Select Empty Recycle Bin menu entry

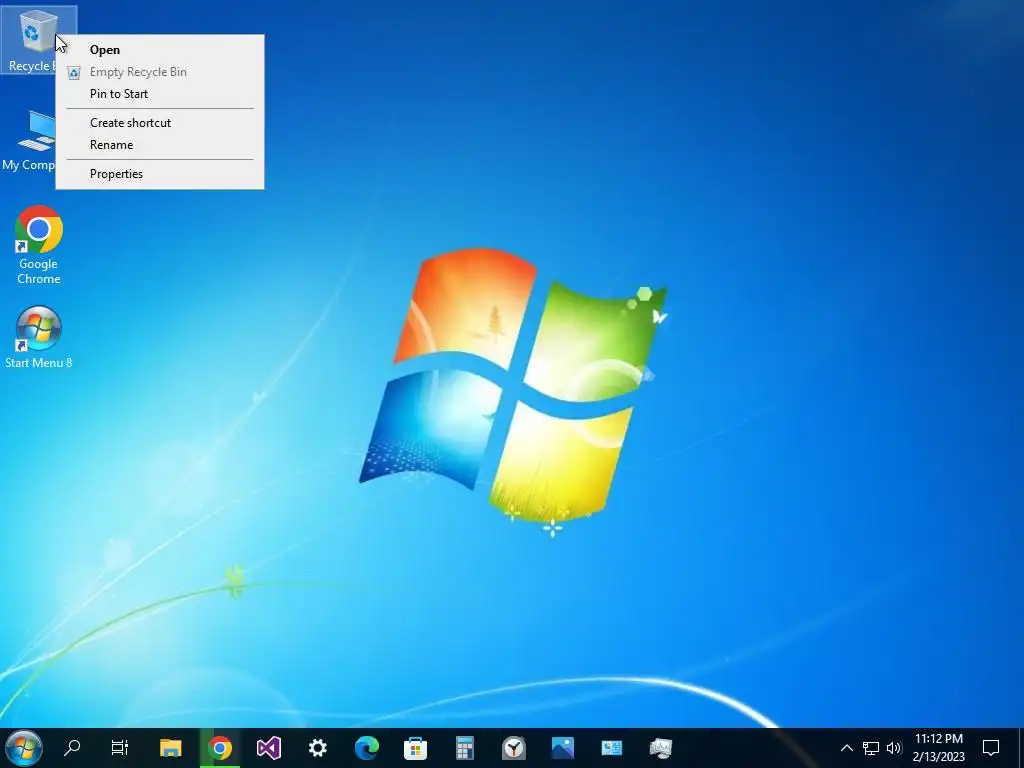160,72
